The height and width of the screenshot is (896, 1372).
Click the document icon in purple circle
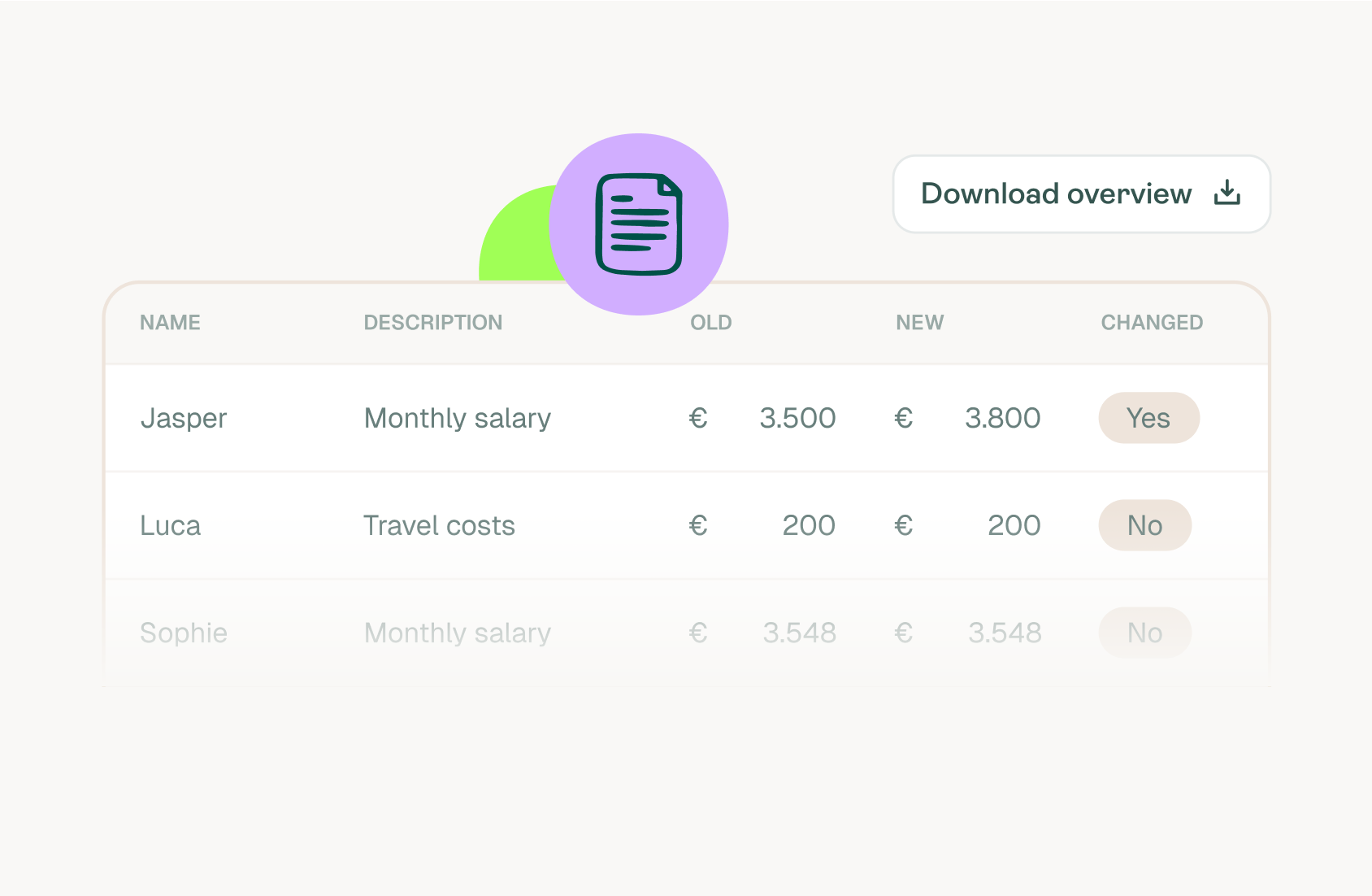click(639, 224)
